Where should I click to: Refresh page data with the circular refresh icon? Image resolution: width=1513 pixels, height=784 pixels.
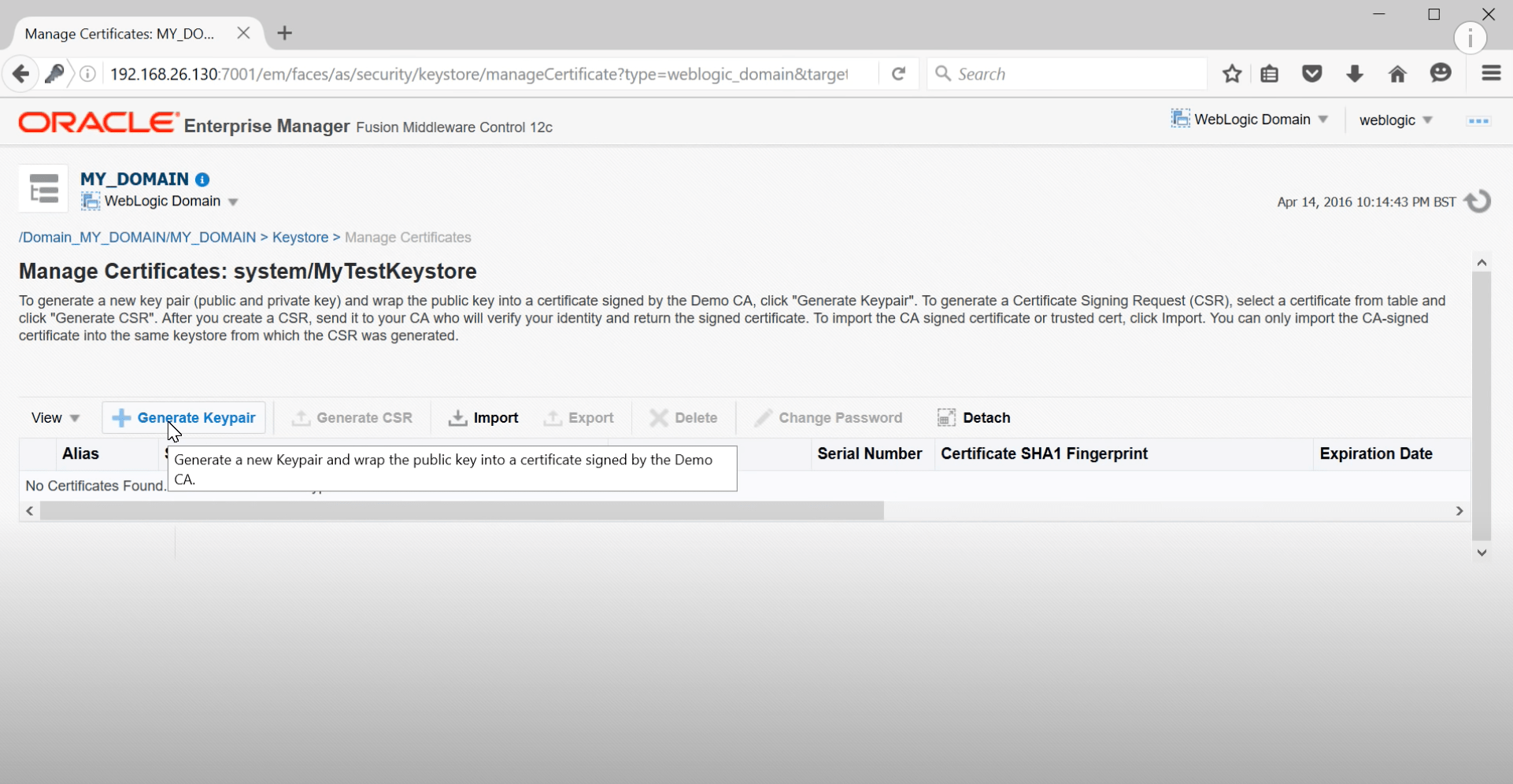(x=1478, y=201)
